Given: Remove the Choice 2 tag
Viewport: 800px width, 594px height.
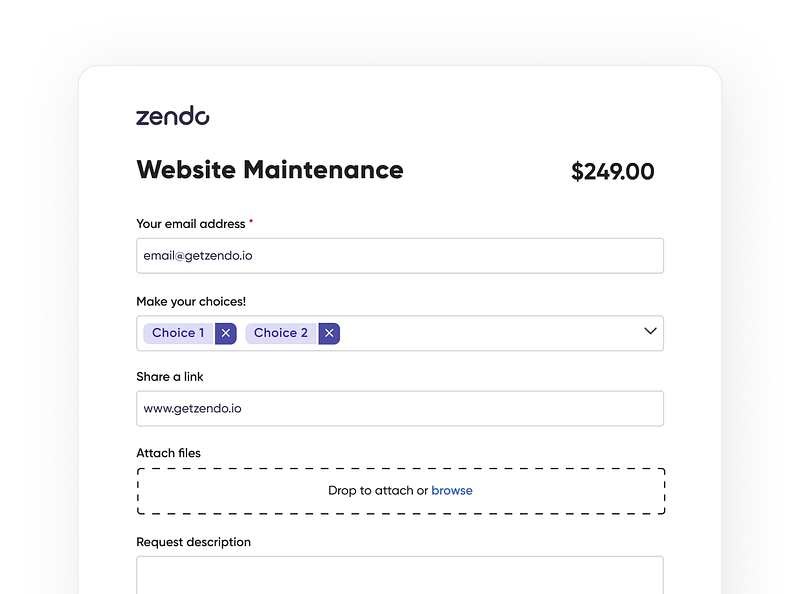Looking at the screenshot, I should [329, 333].
